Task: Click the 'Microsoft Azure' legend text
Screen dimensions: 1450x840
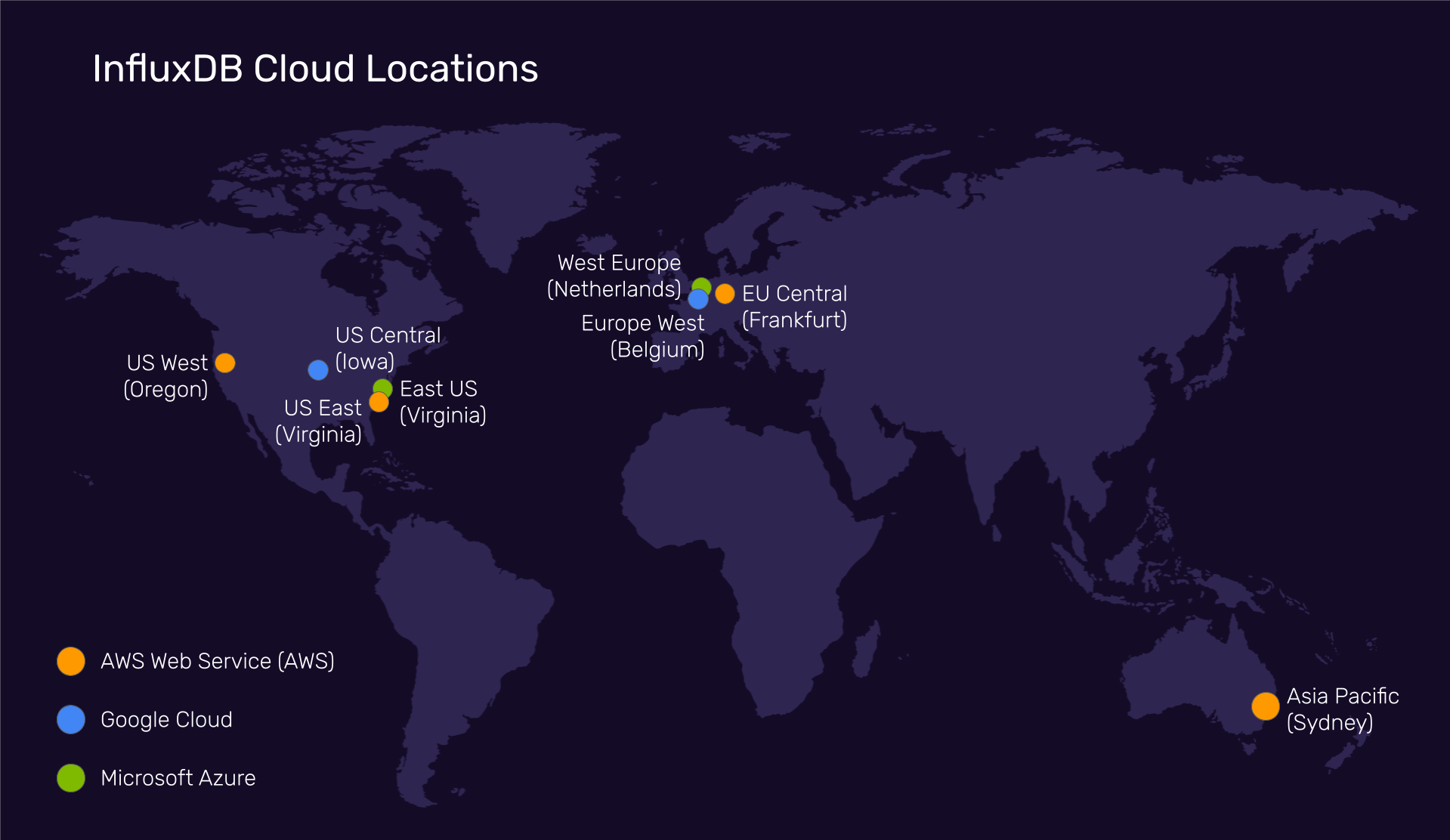Action: point(178,778)
